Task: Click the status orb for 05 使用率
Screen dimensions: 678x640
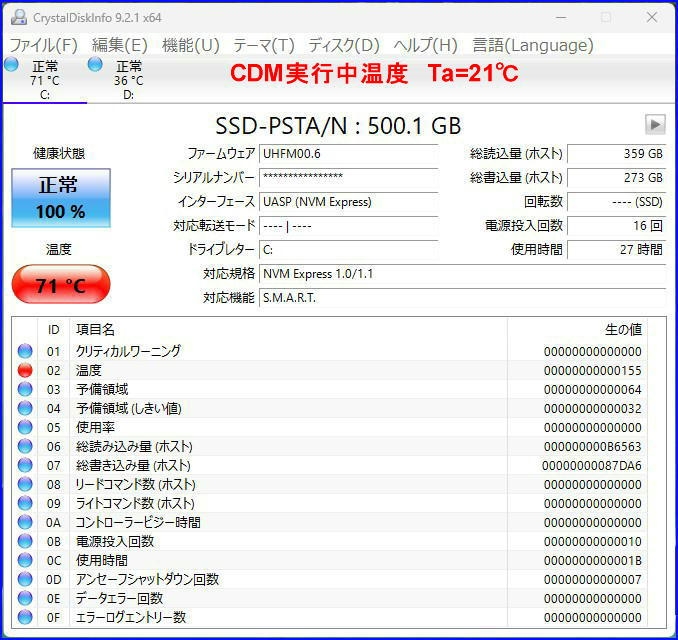Action: pos(25,427)
